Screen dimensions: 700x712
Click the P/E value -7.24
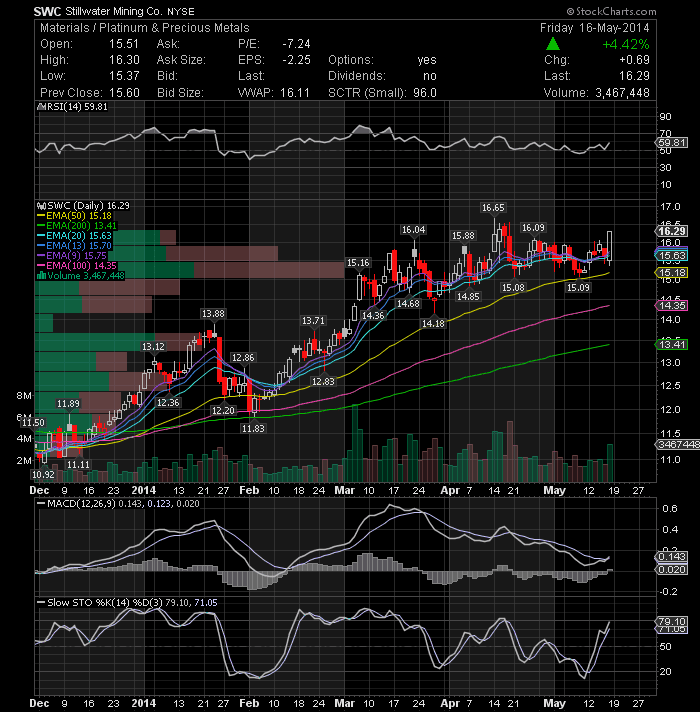(x=296, y=44)
